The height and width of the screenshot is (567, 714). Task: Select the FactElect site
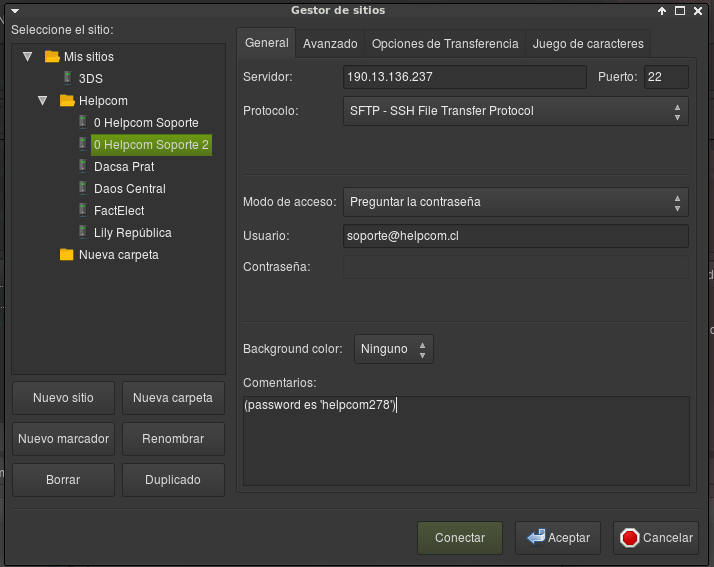(119, 211)
